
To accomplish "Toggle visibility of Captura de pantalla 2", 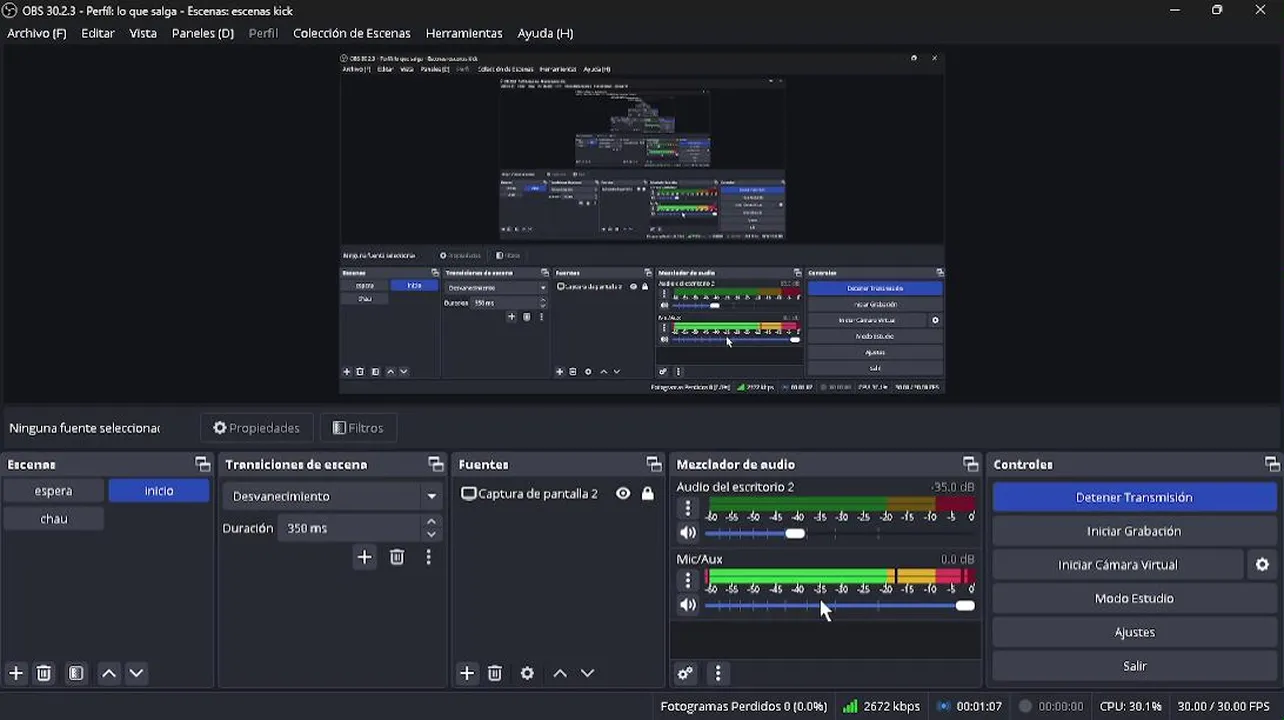I will (623, 494).
